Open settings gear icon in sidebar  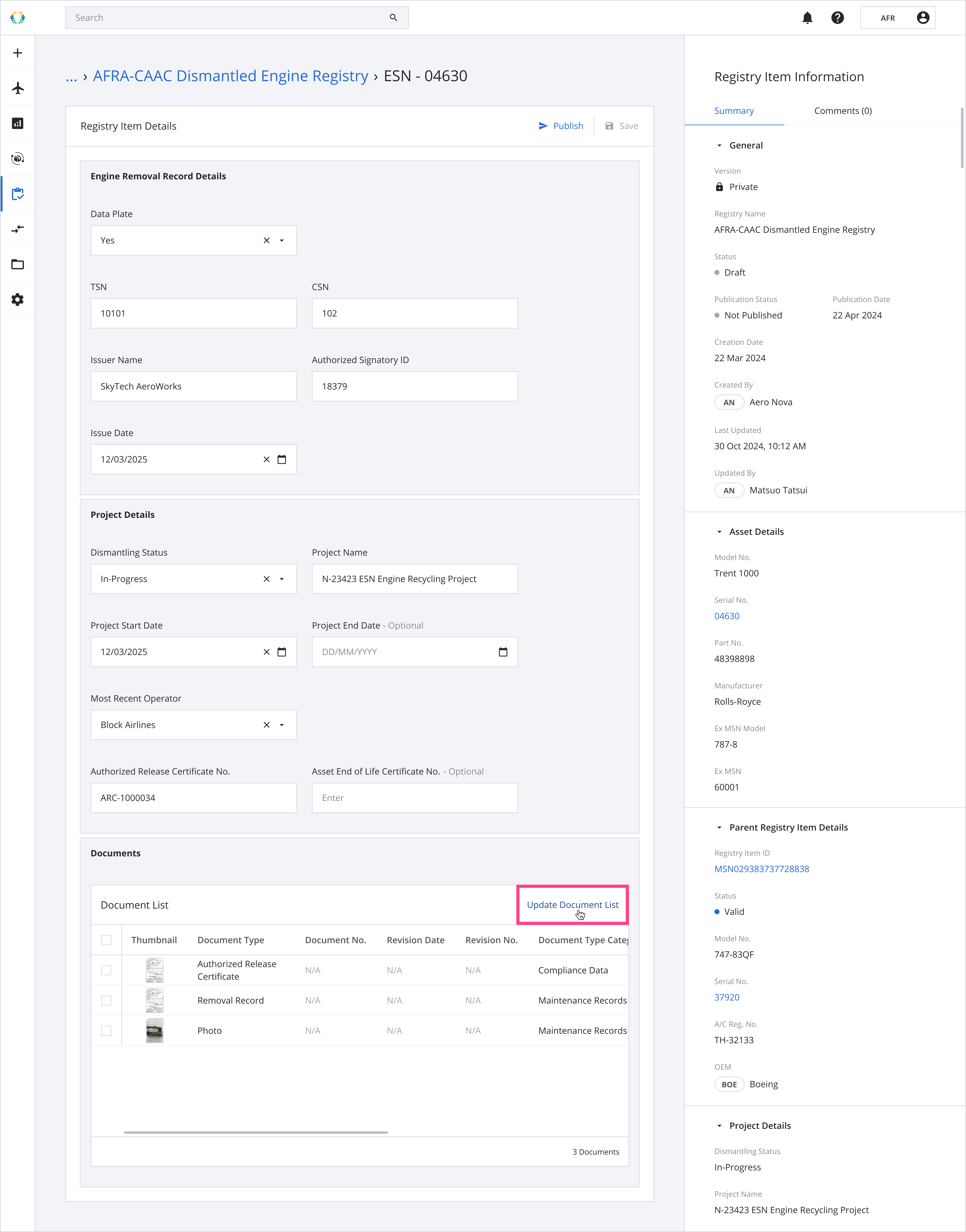(18, 299)
